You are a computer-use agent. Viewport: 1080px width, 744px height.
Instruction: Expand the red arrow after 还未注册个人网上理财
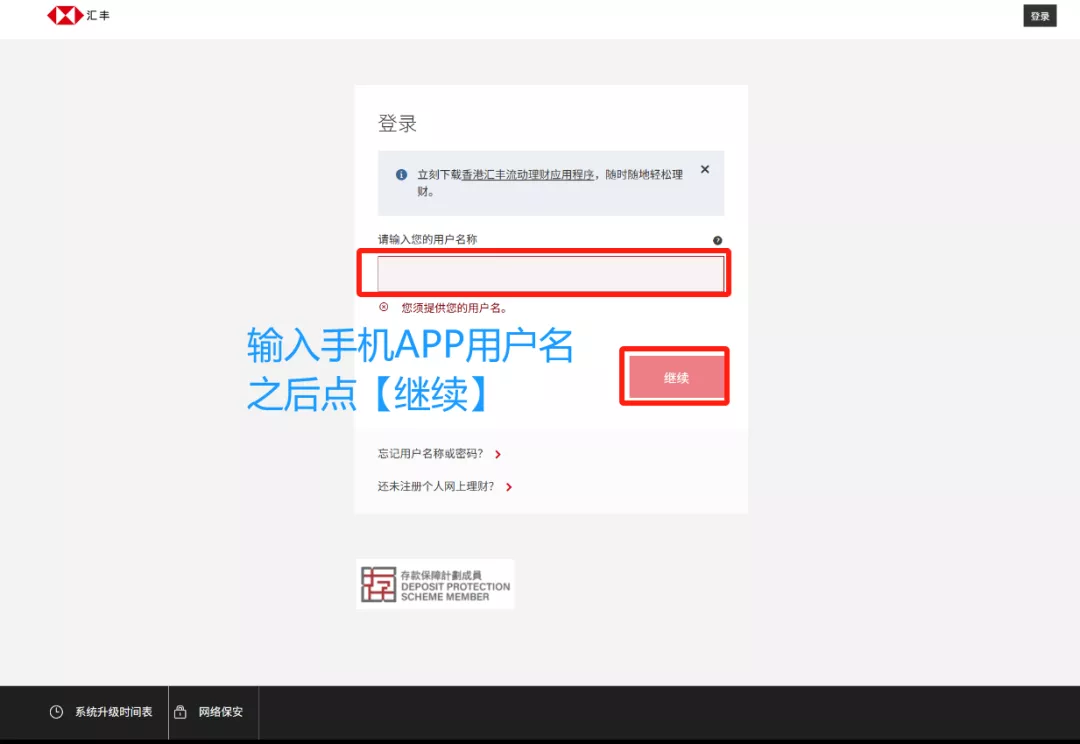click(508, 487)
